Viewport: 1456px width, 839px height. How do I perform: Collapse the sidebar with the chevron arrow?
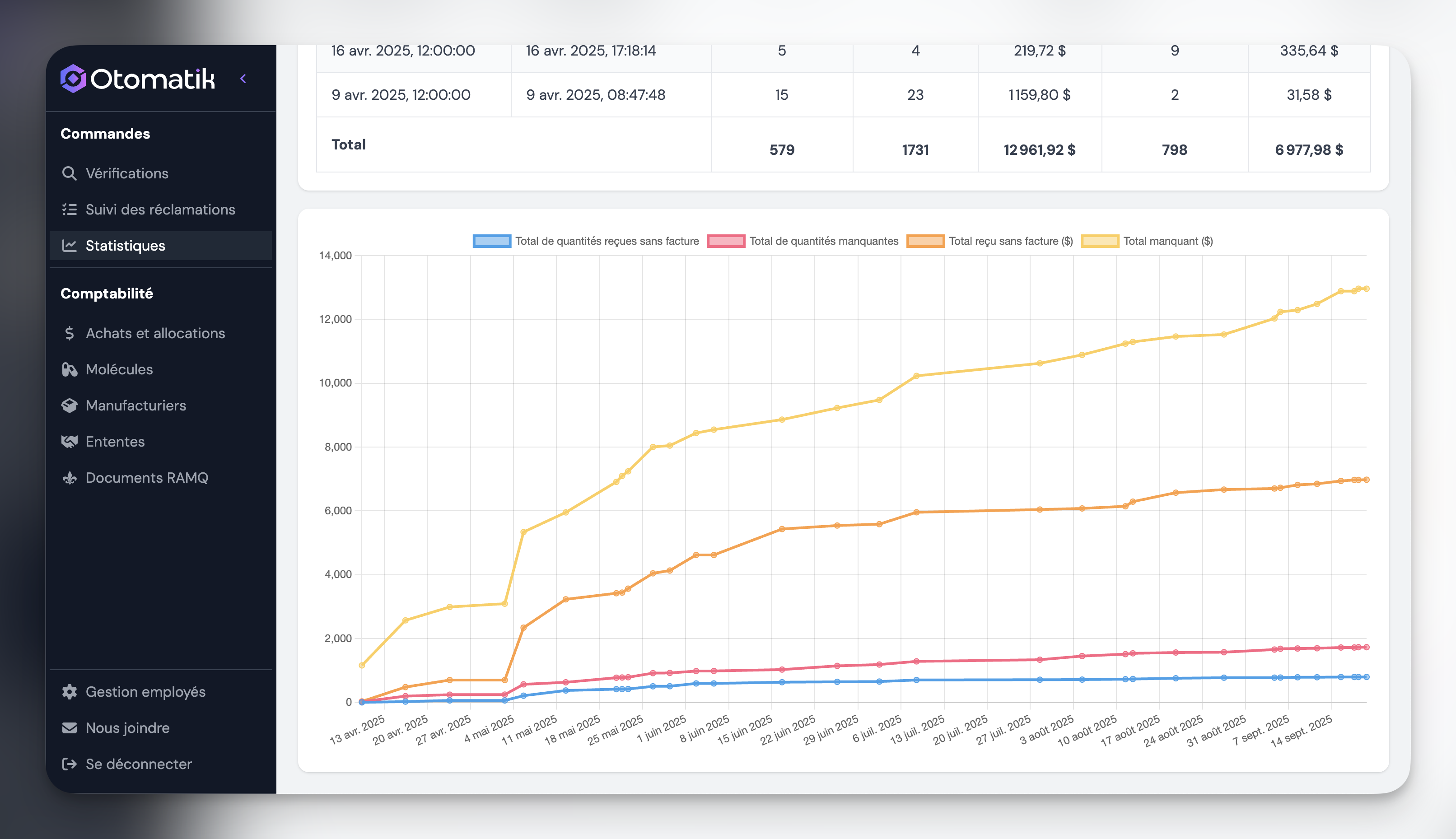click(x=243, y=79)
